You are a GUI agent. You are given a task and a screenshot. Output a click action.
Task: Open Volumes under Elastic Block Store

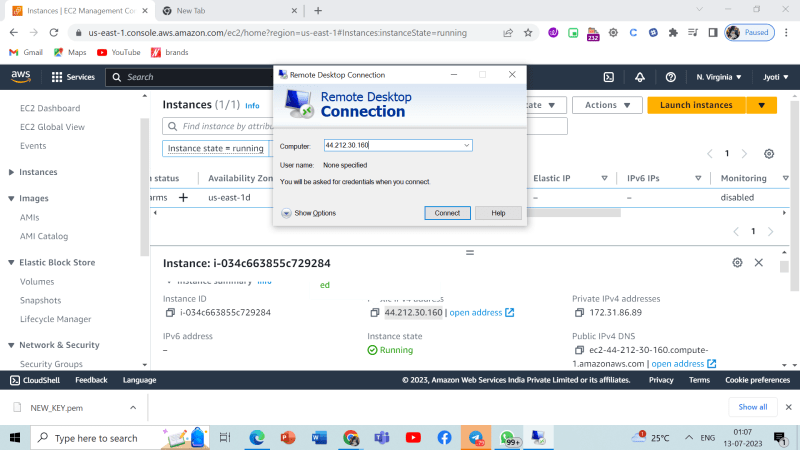37,282
